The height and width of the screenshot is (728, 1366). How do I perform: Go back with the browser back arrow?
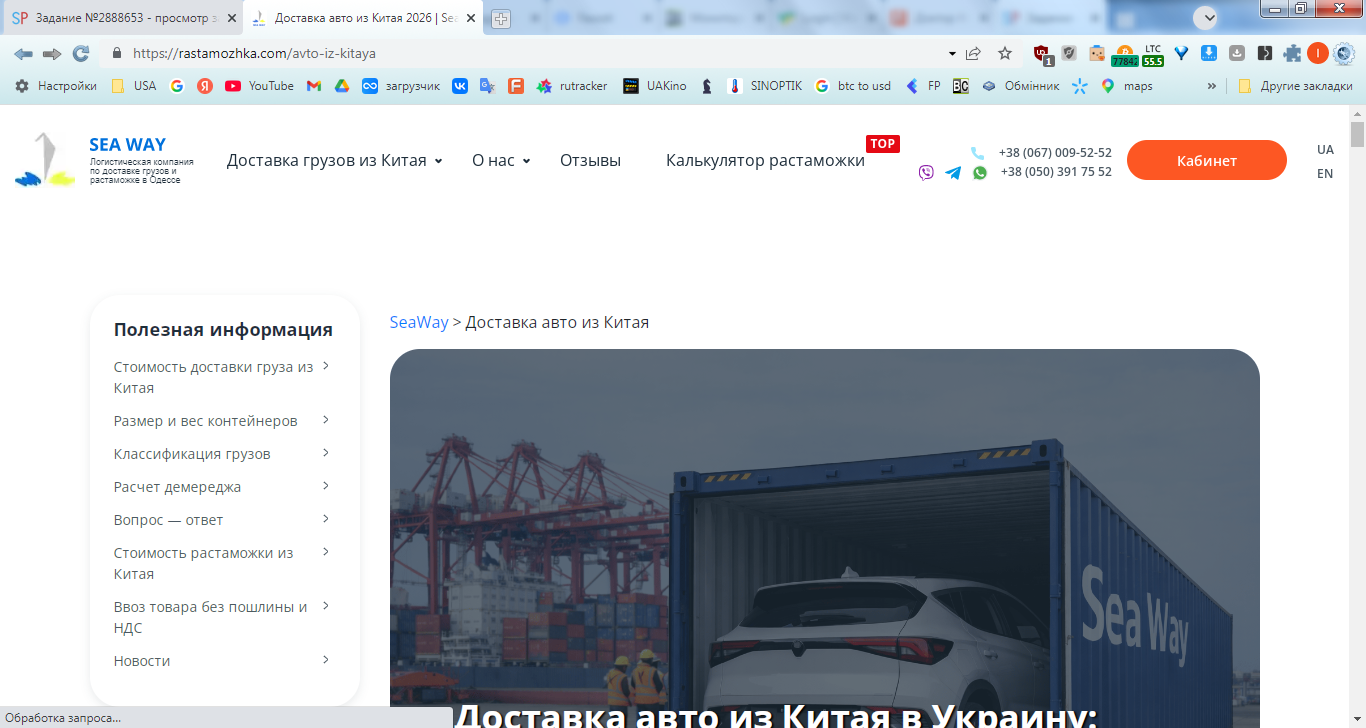click(23, 54)
